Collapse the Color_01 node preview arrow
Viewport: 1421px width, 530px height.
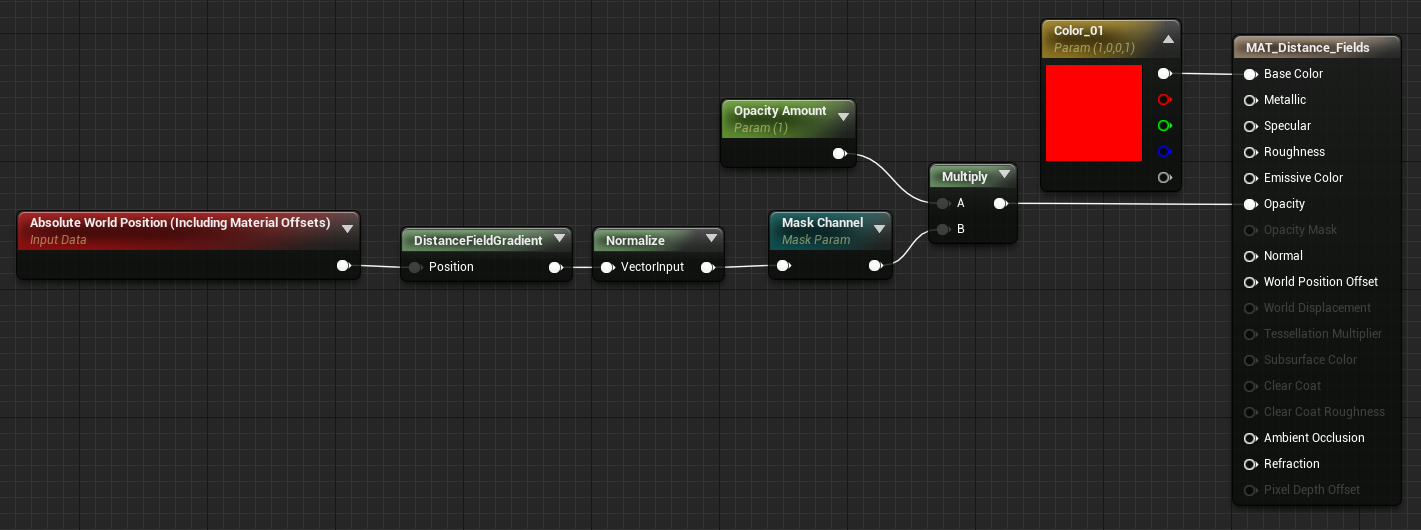point(1167,40)
